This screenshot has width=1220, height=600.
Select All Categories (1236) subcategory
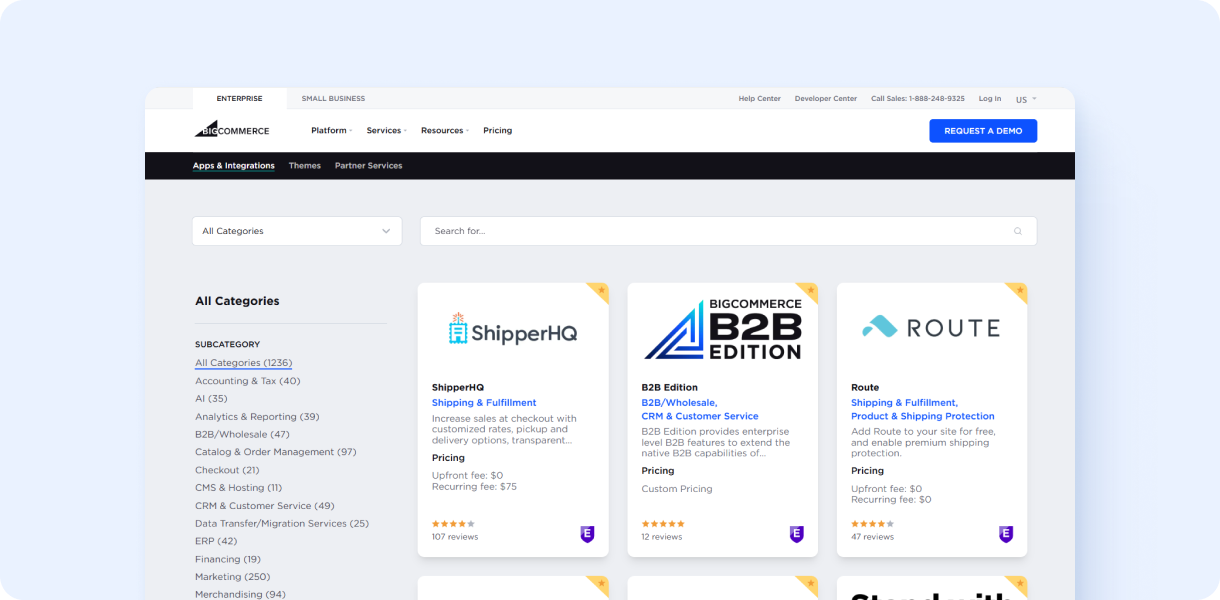pyautogui.click(x=243, y=363)
